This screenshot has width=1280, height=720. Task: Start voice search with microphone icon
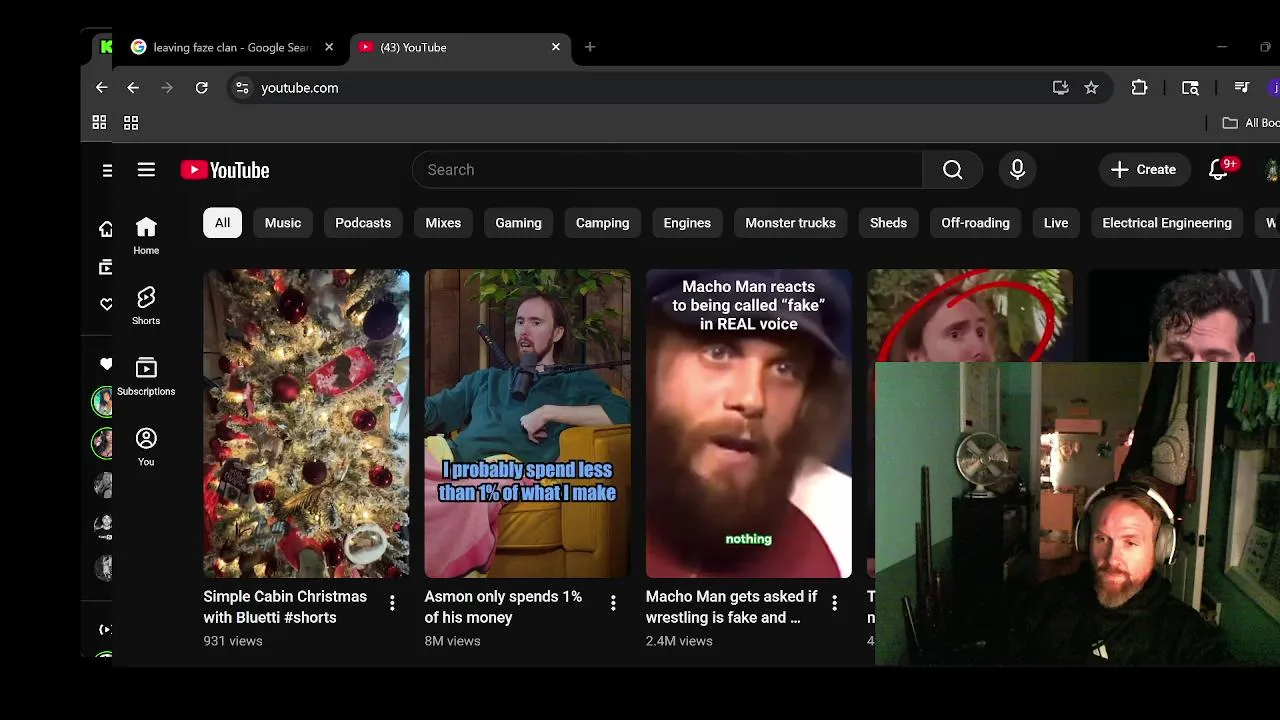[x=1017, y=170]
